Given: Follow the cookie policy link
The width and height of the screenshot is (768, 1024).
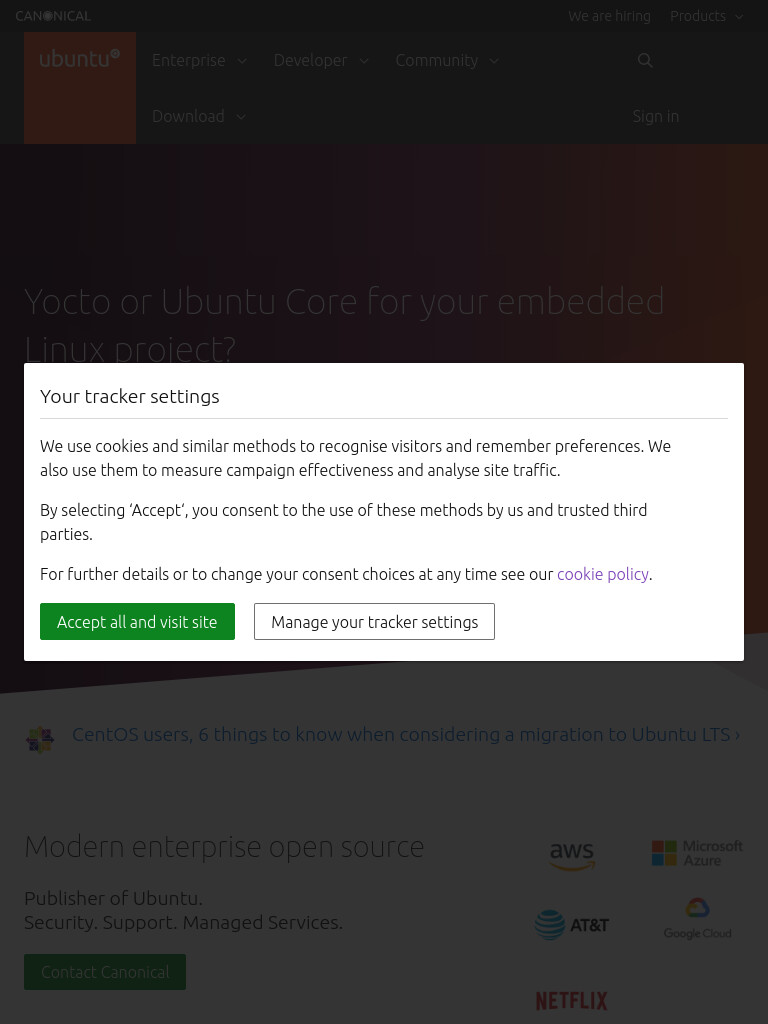Looking at the screenshot, I should click(603, 574).
